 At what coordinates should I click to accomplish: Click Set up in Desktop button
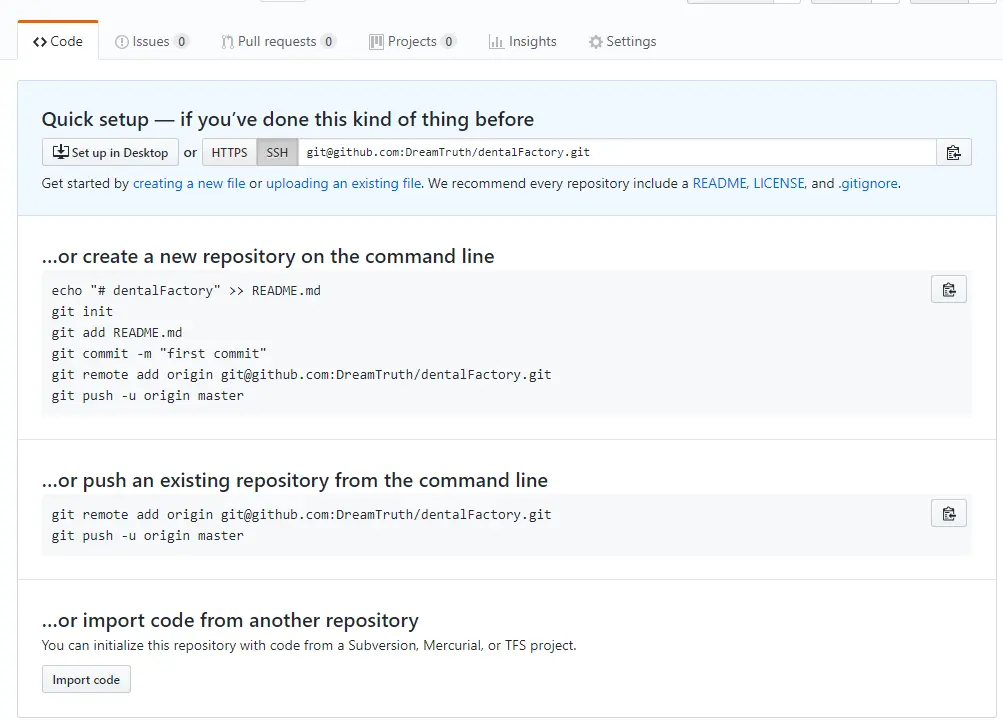tap(110, 152)
